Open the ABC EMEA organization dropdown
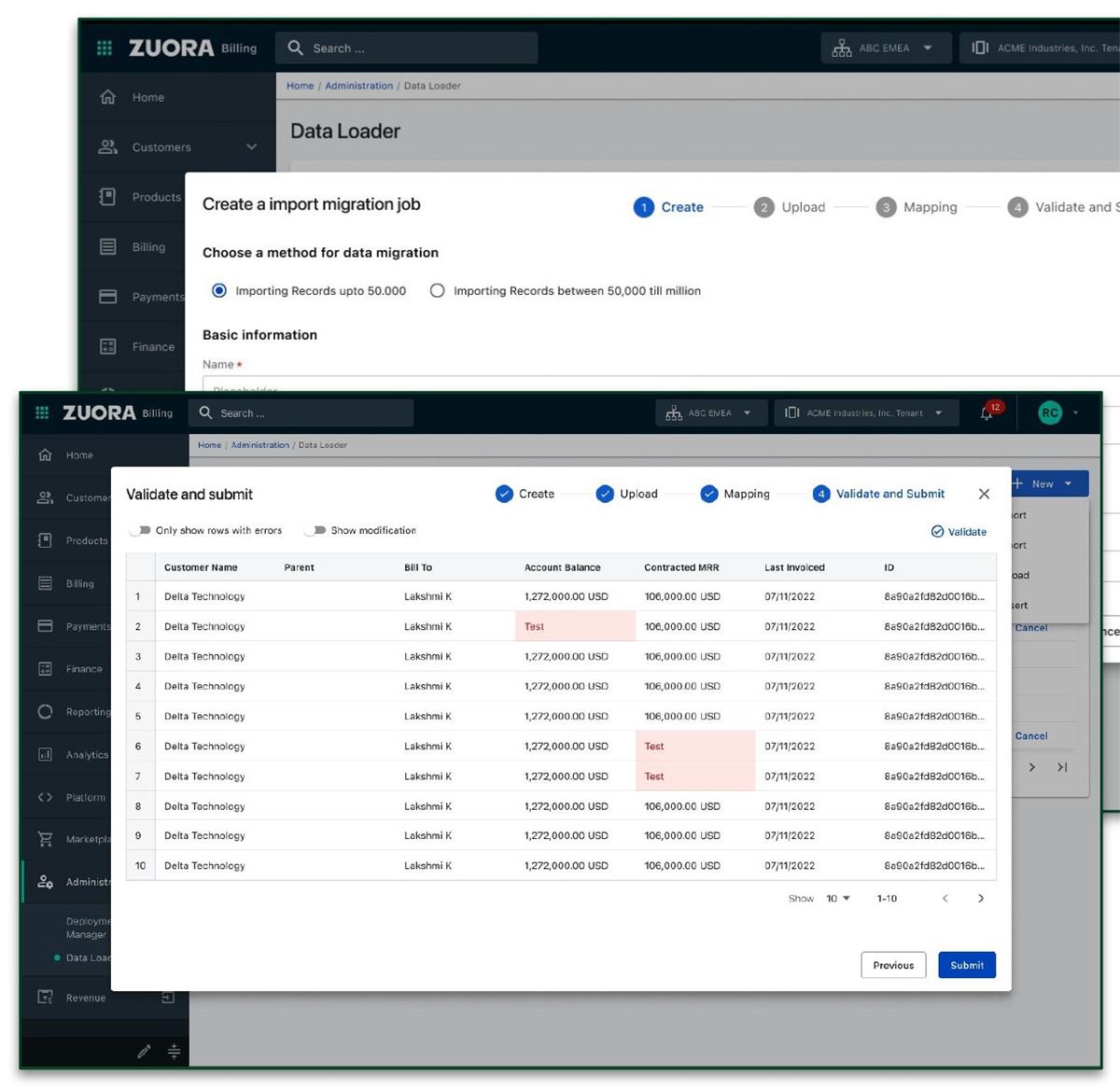 click(x=710, y=412)
